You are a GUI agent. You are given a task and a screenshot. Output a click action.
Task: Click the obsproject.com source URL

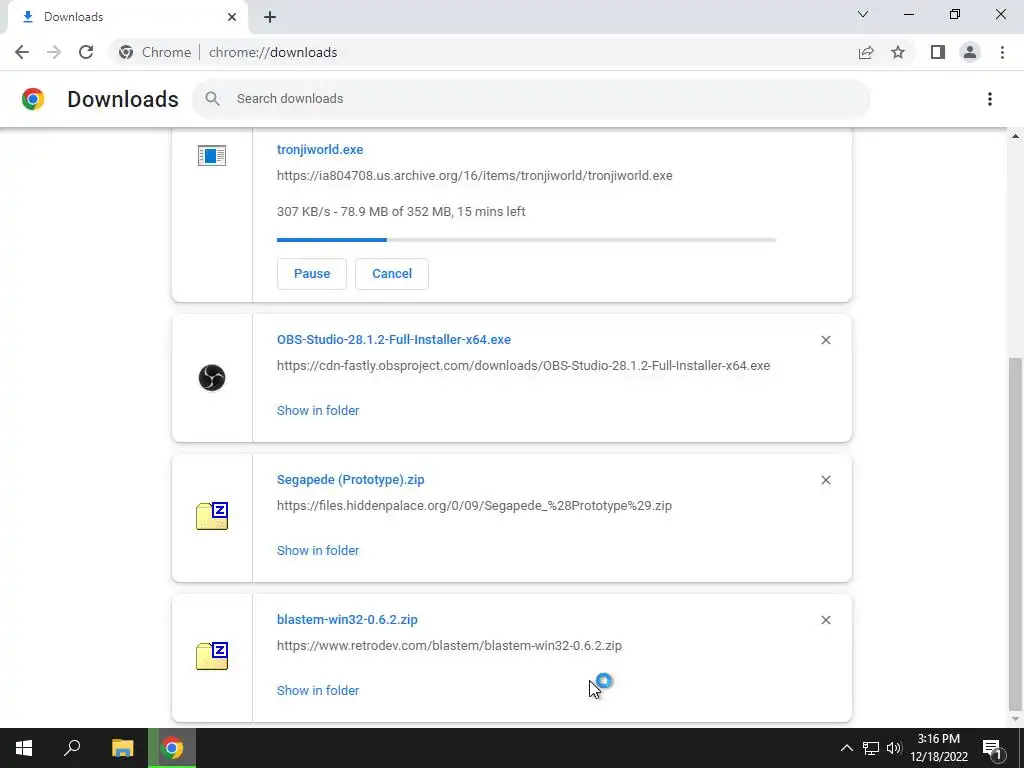click(x=524, y=366)
